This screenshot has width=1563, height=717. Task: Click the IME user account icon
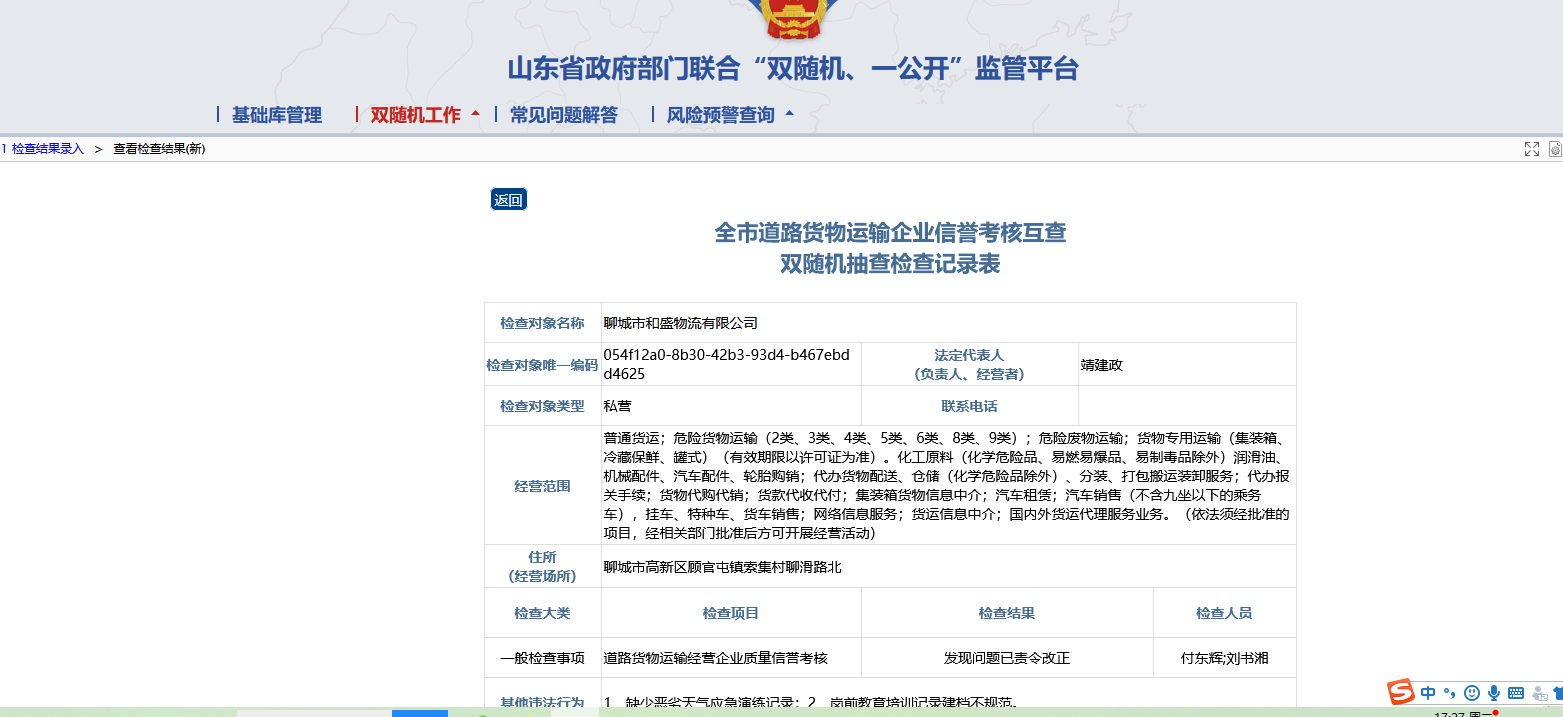(x=1539, y=693)
